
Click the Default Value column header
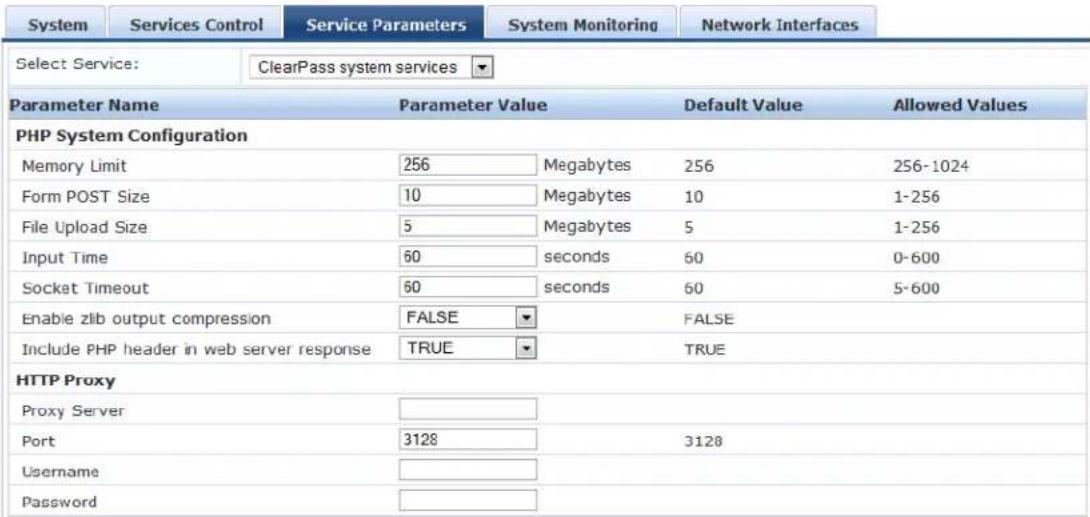pos(743,106)
